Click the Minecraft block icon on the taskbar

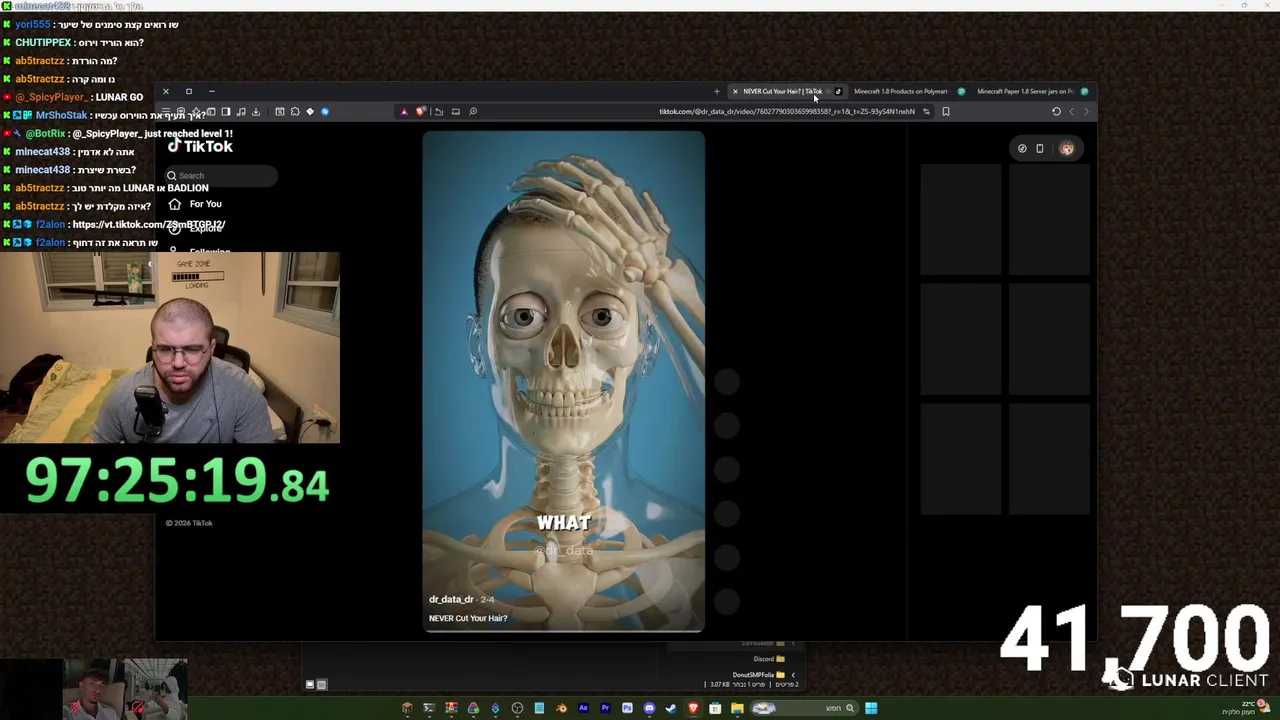click(407, 708)
